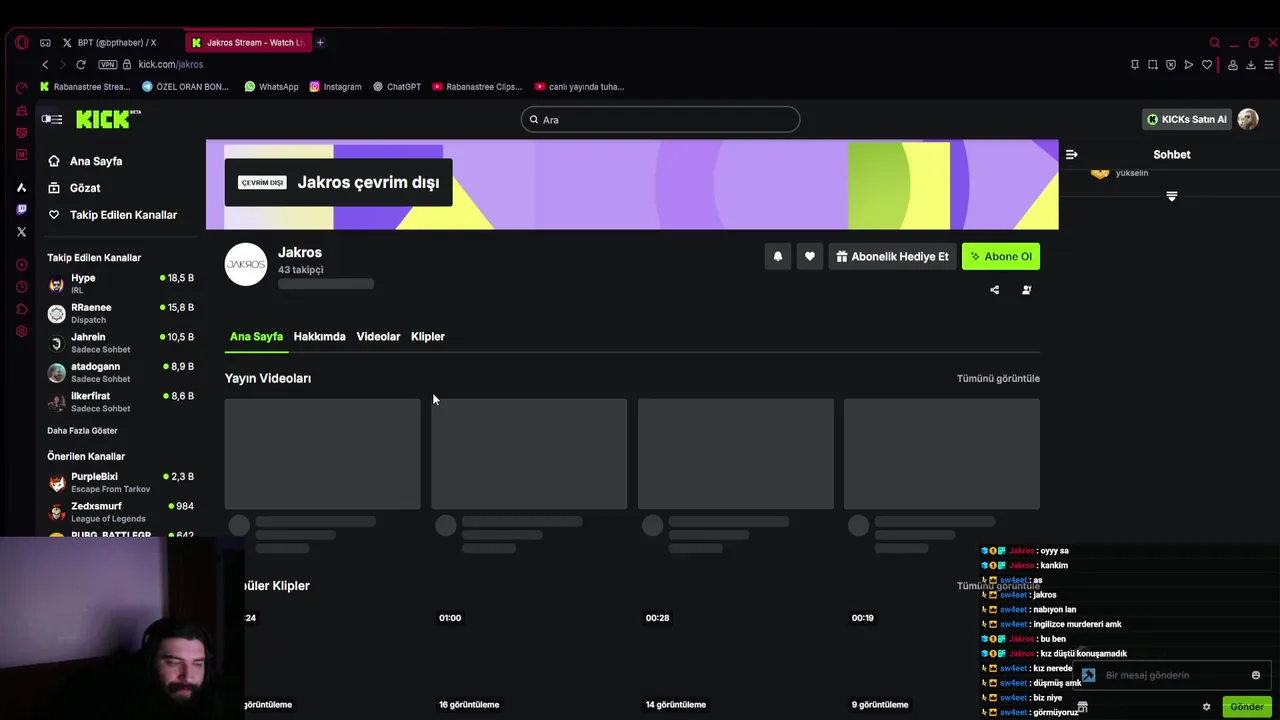Open the Opera workspaces icon by the tabs

tap(45, 43)
